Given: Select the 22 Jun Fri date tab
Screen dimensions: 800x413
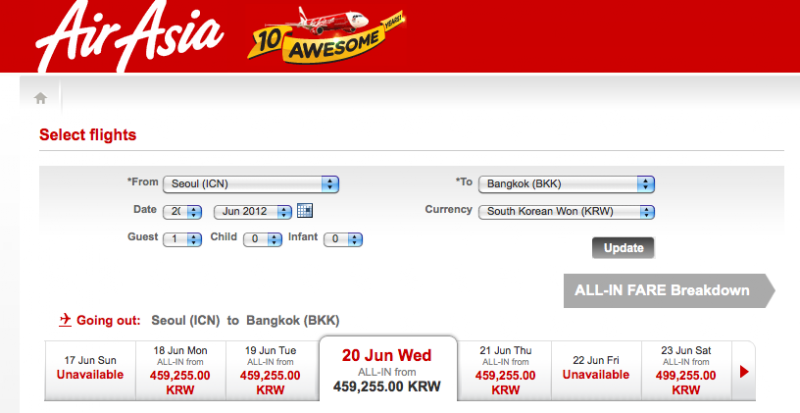Looking at the screenshot, I should 596,370.
